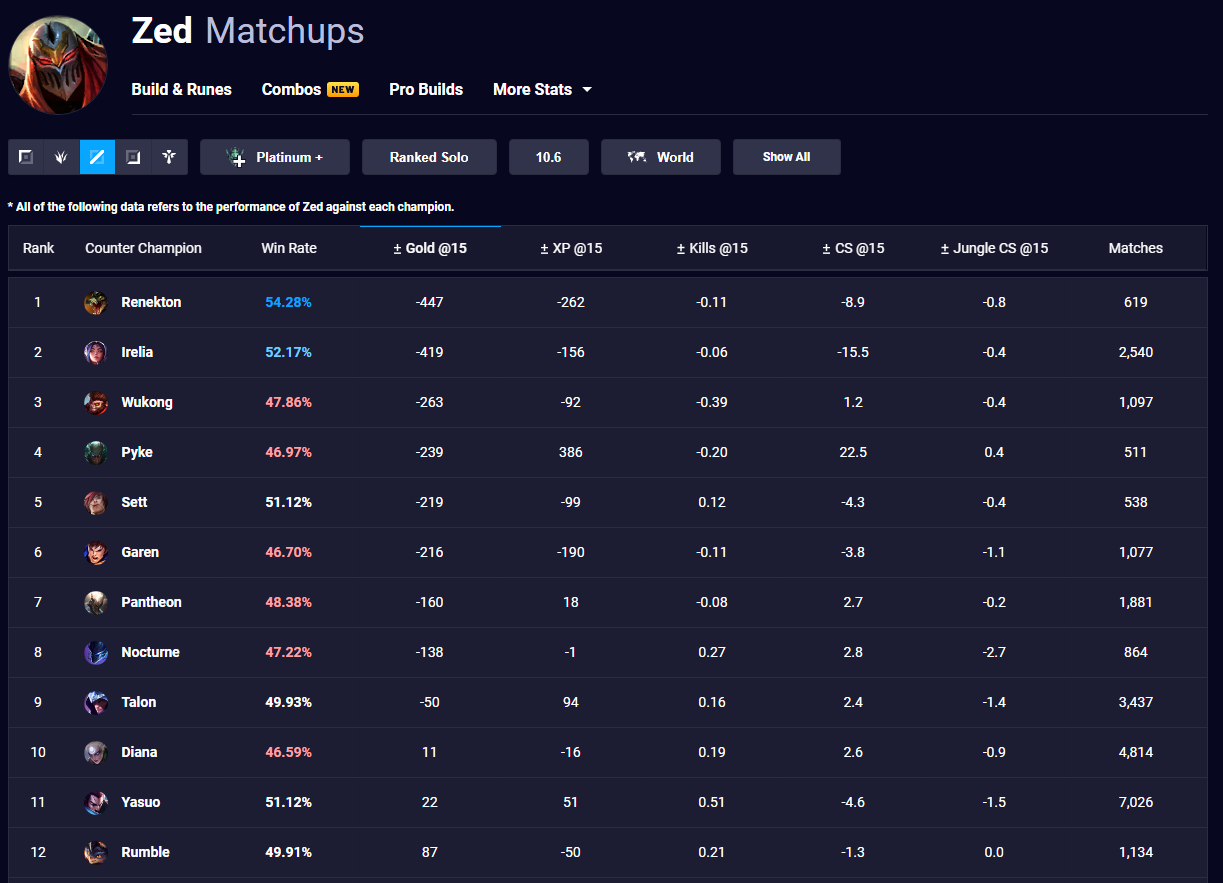Sort by Matches column header

(1136, 248)
